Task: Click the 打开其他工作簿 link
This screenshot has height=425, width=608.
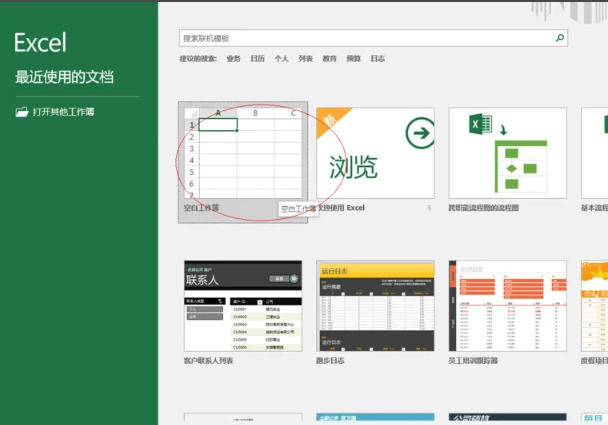Action: coord(63,112)
